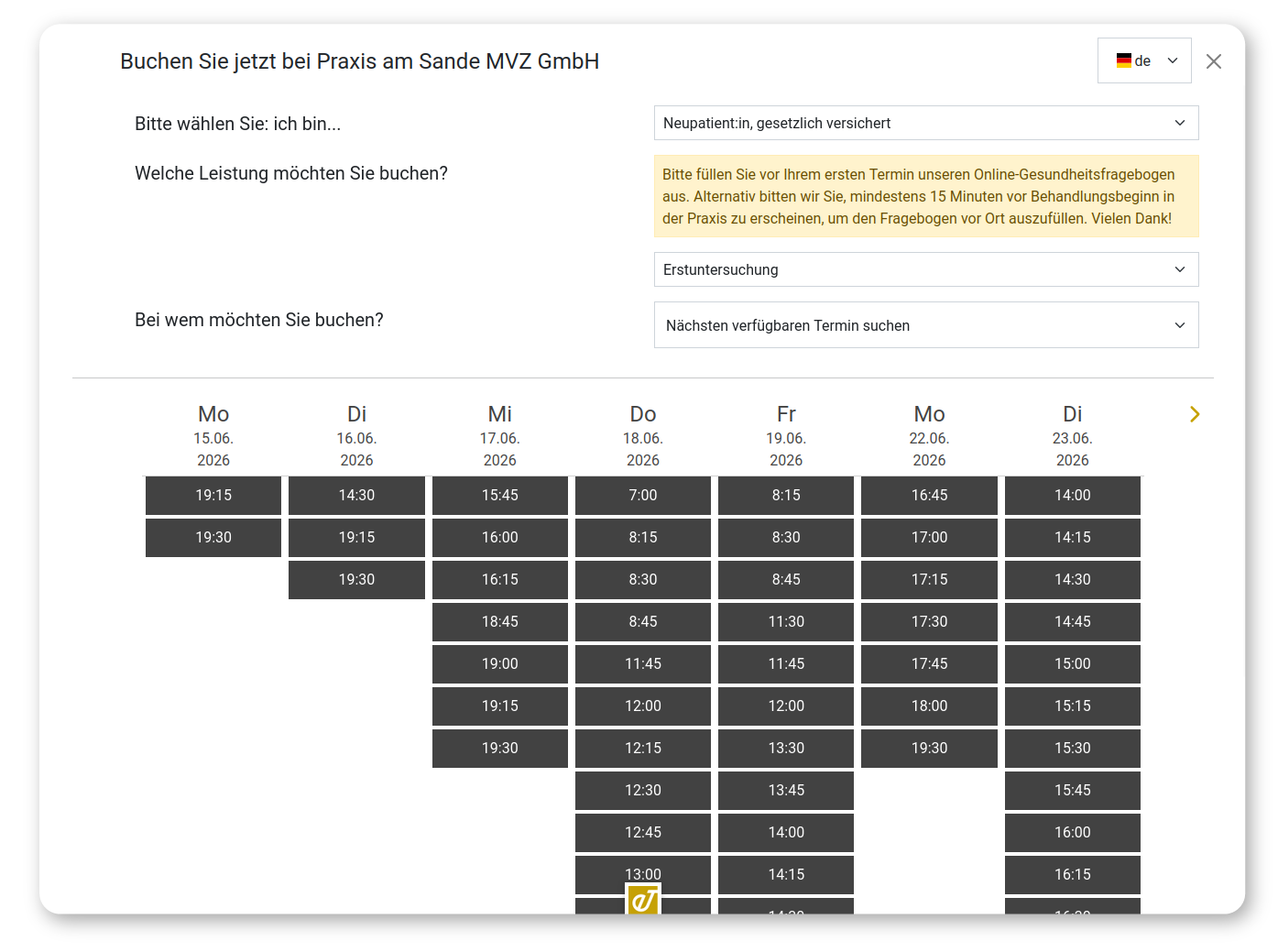This screenshot has width=1278, height=952.
Task: Expand Nächsten verfügbaren Termin suchen dropdown
Action: tap(926, 325)
